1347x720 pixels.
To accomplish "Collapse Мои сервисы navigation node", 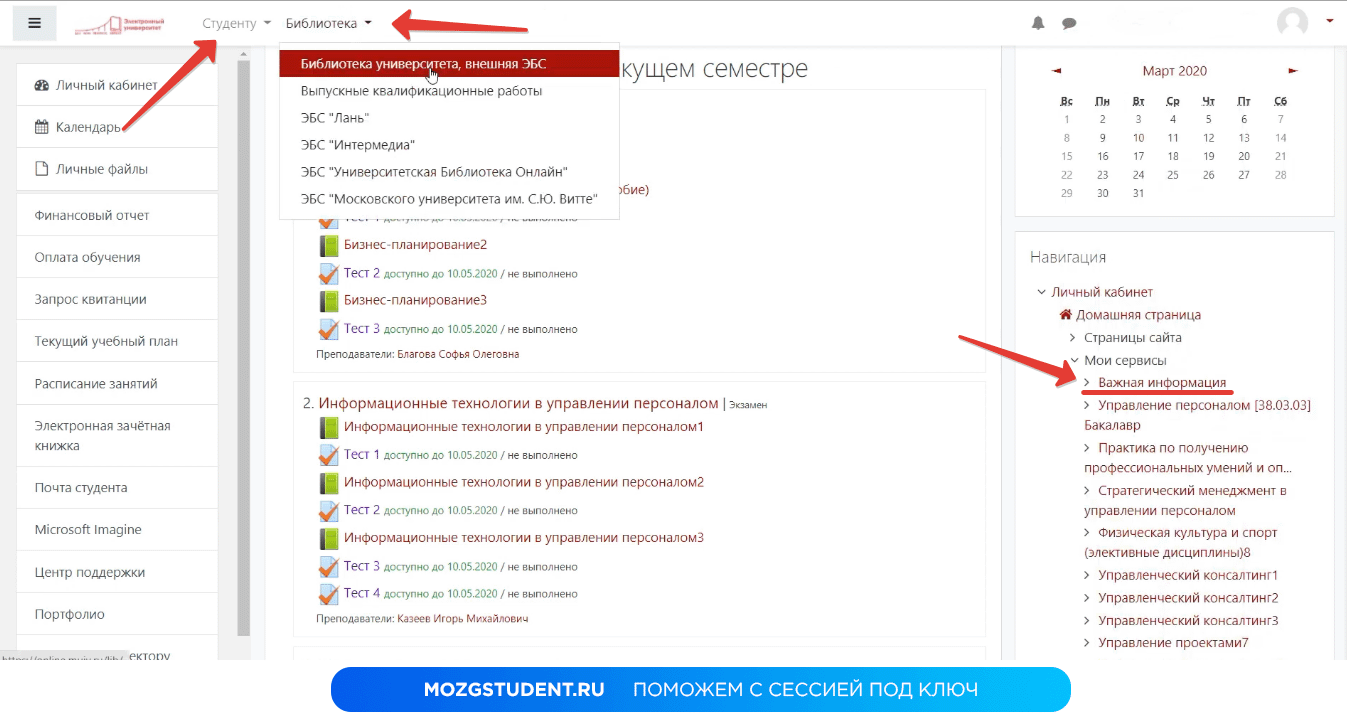I will coord(1073,361).
